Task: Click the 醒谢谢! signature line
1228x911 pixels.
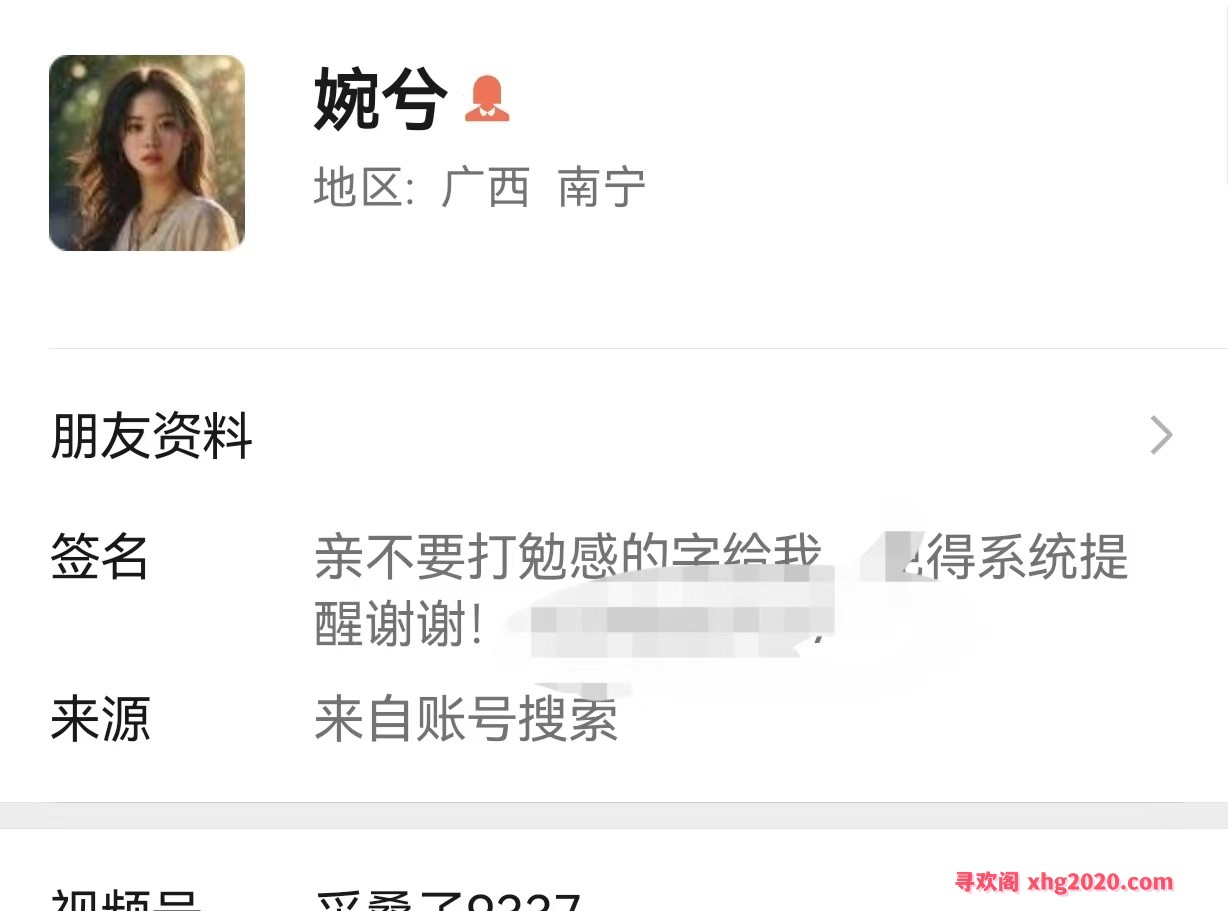Action: click(400, 626)
